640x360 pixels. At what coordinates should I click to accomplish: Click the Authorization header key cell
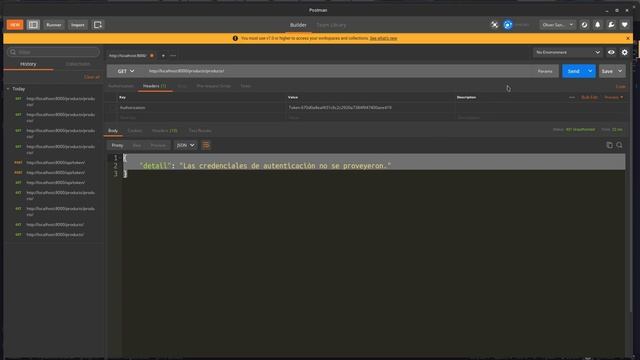pos(202,108)
